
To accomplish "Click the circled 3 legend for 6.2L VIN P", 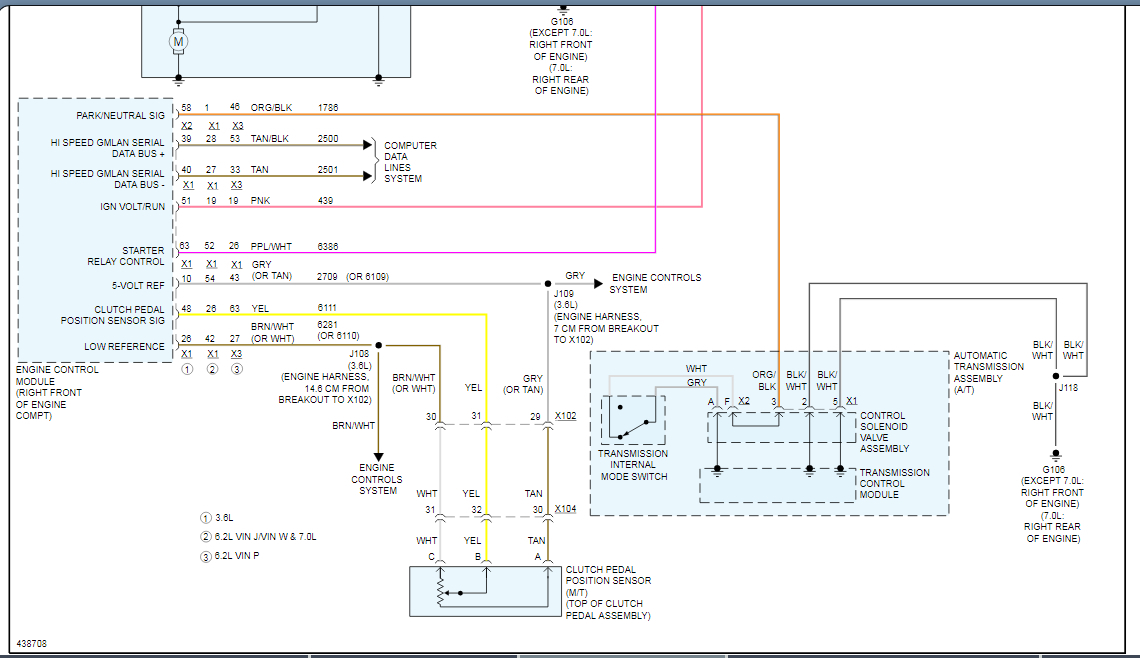I will [x=205, y=556].
